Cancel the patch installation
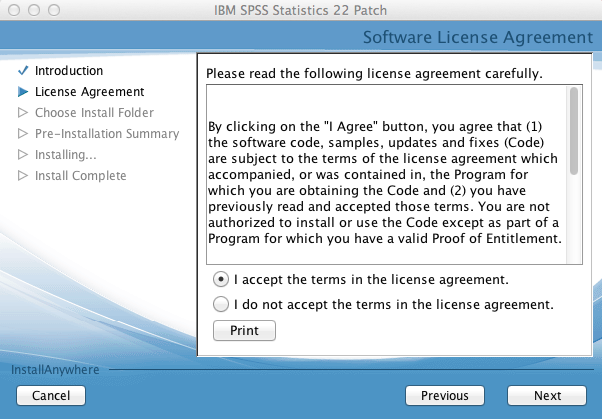Image resolution: width=602 pixels, height=419 pixels. tap(51, 396)
